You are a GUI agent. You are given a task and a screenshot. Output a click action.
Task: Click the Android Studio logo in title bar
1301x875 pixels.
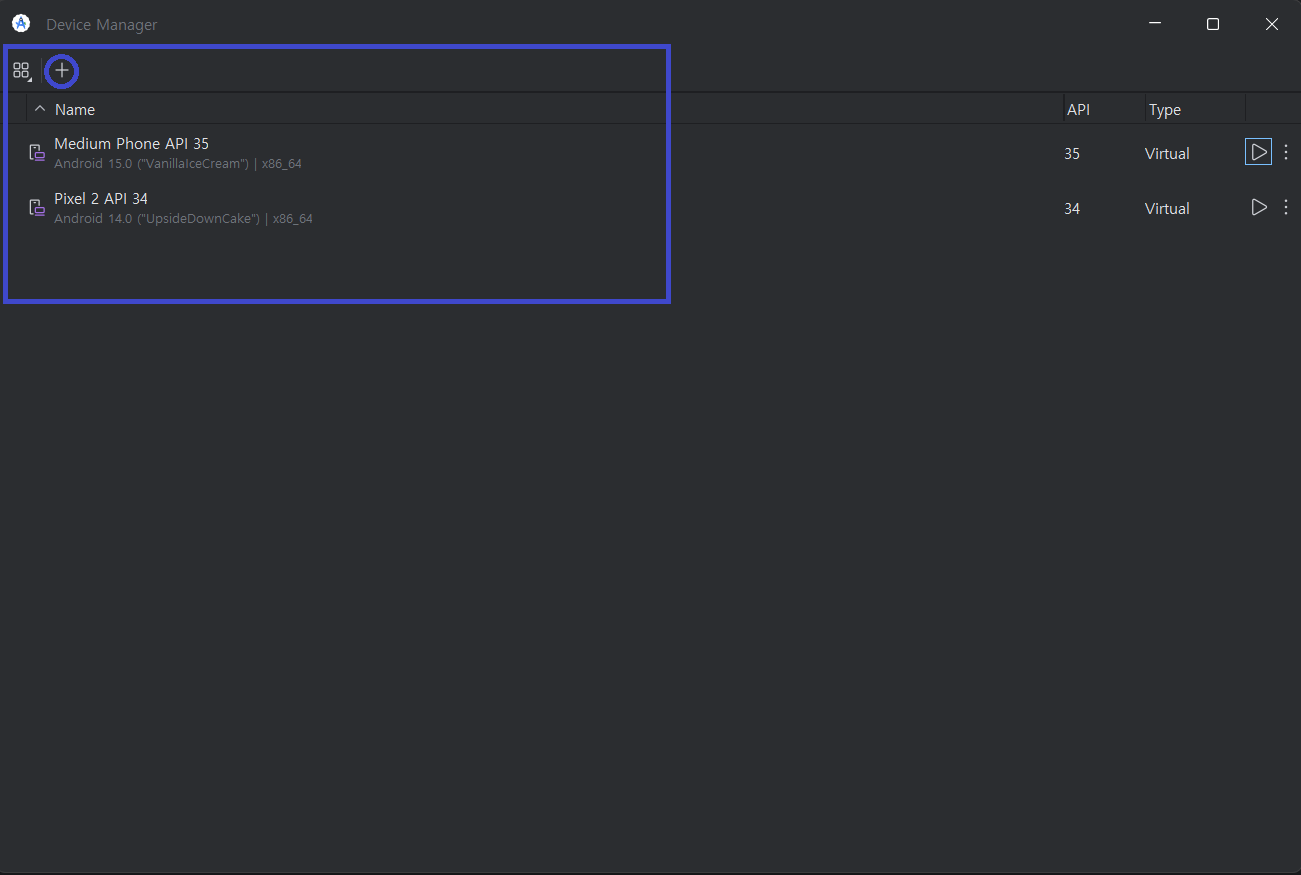[x=20, y=24]
